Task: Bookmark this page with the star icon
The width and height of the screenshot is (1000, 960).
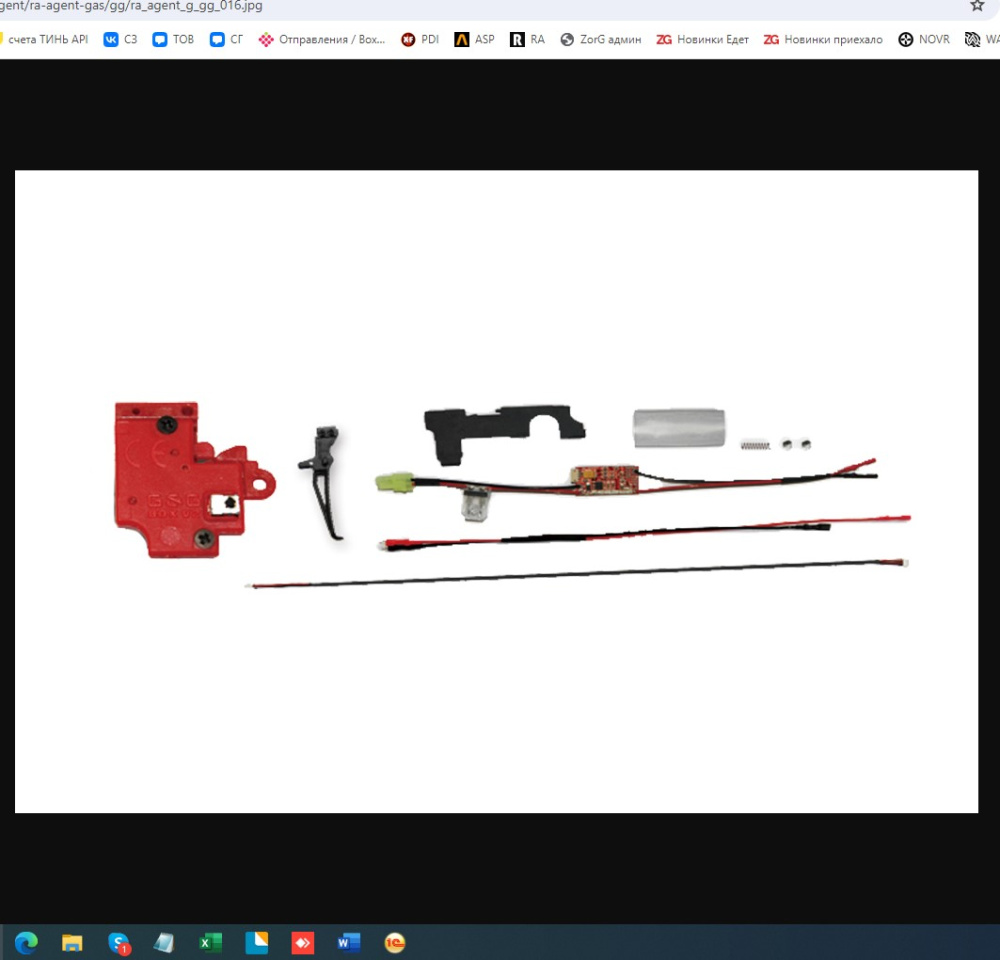Action: pos(977,6)
